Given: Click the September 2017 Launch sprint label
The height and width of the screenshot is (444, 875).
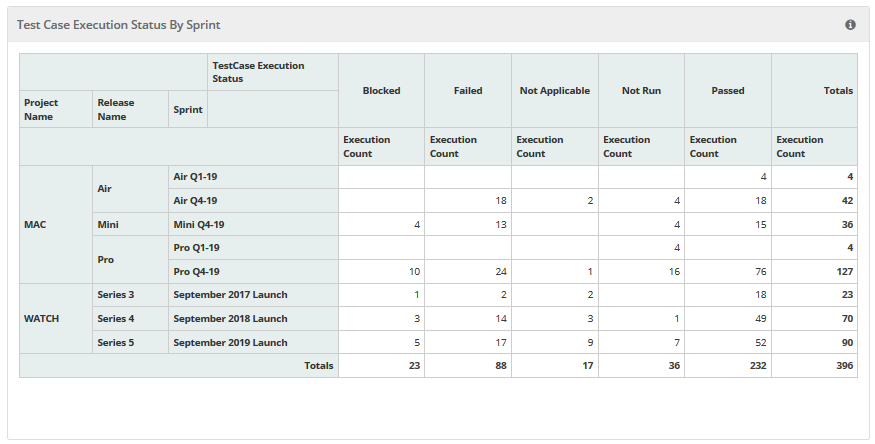Looking at the screenshot, I should (253, 295).
